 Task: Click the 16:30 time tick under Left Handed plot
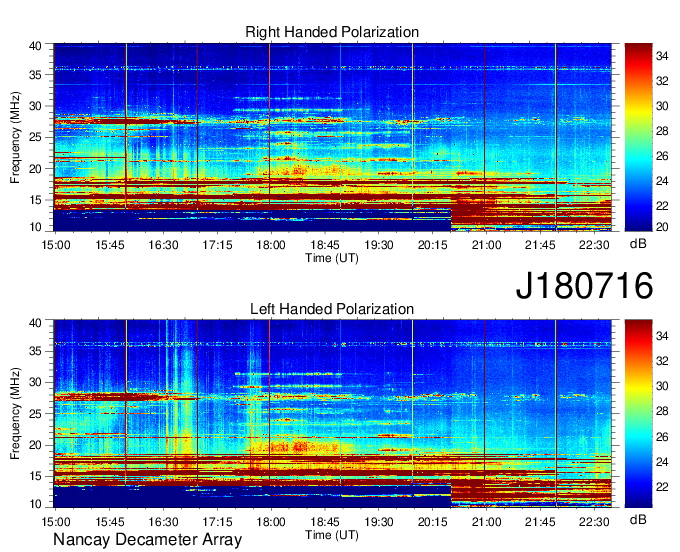click(163, 521)
